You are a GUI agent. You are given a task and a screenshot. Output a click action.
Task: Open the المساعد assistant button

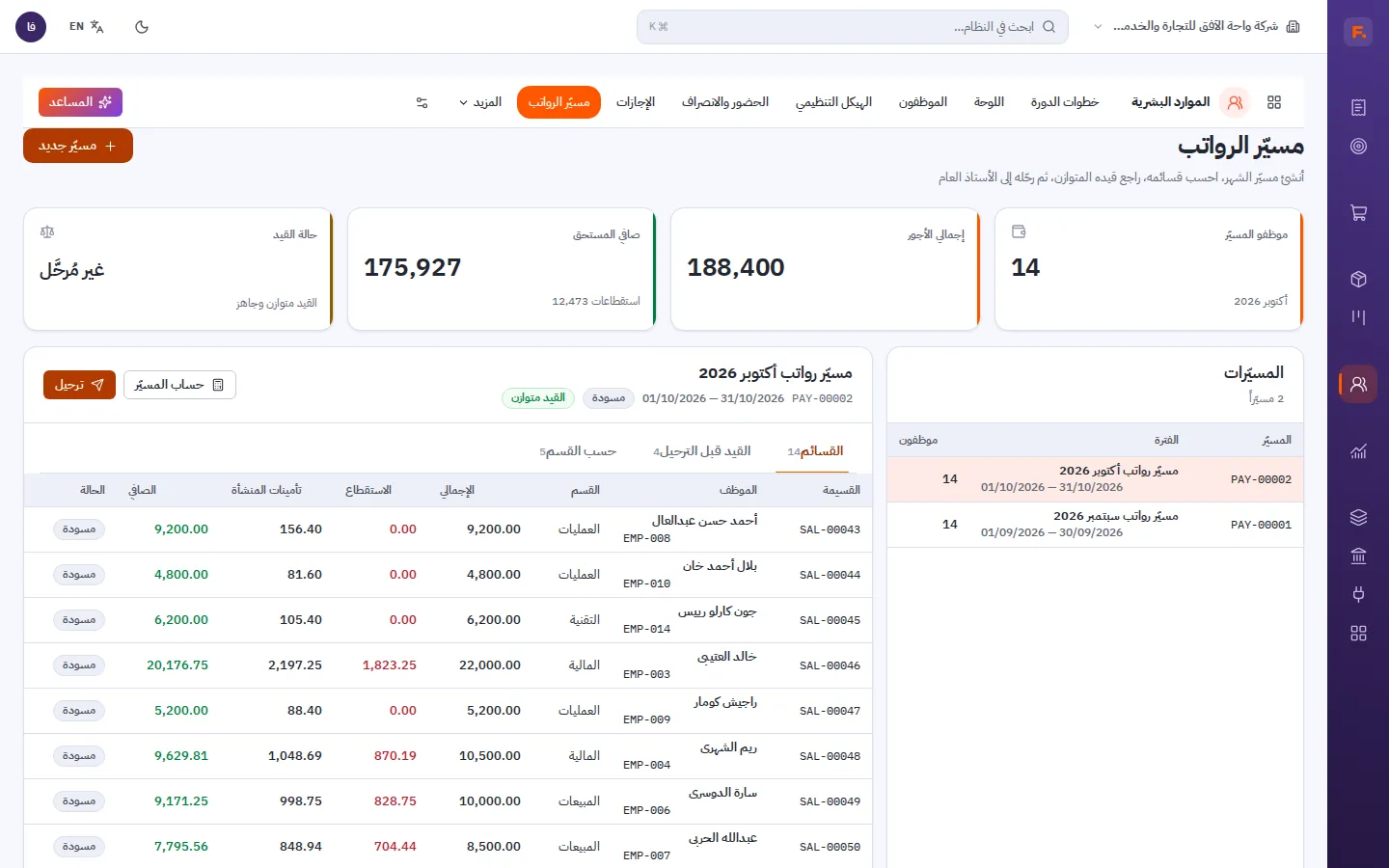click(80, 102)
